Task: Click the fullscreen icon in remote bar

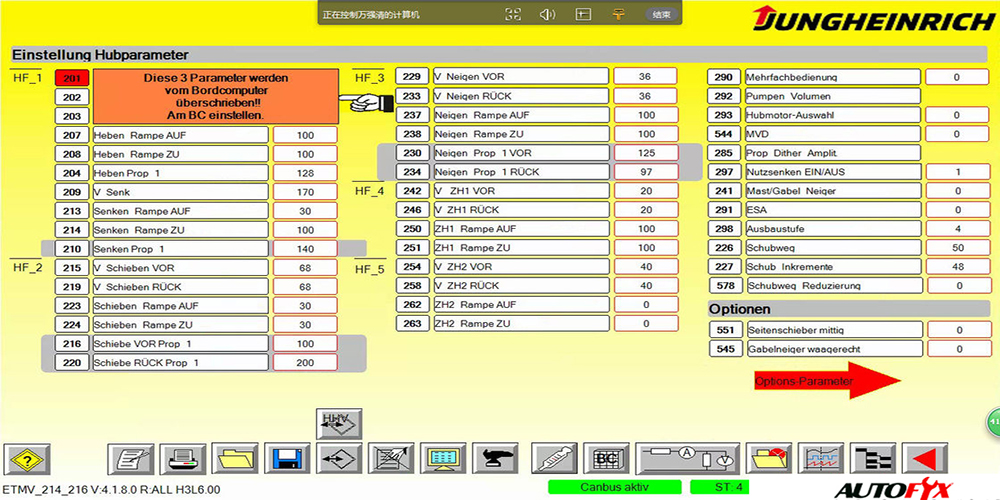Action: click(513, 15)
